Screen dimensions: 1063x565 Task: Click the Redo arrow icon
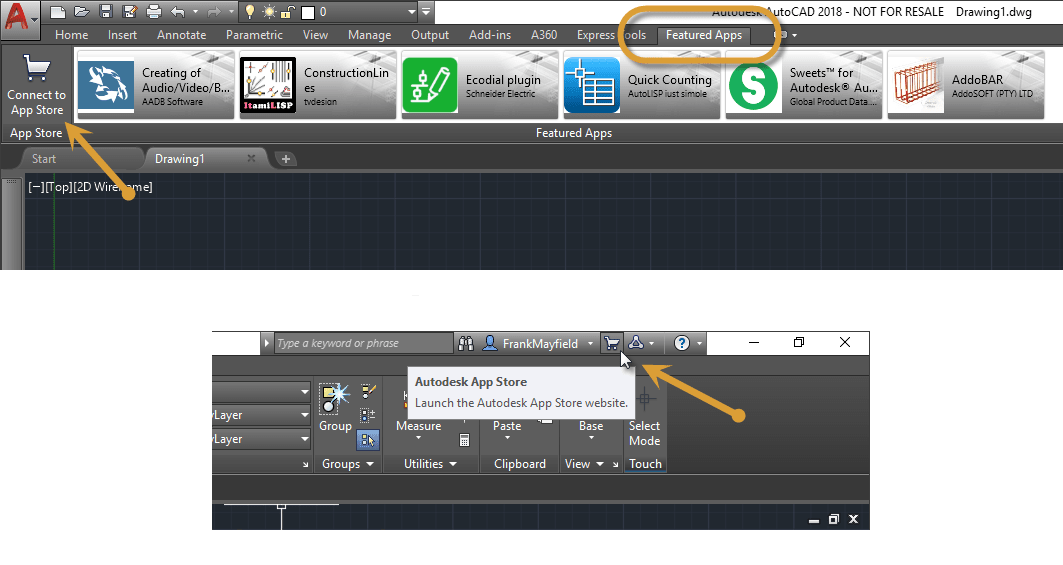point(214,12)
